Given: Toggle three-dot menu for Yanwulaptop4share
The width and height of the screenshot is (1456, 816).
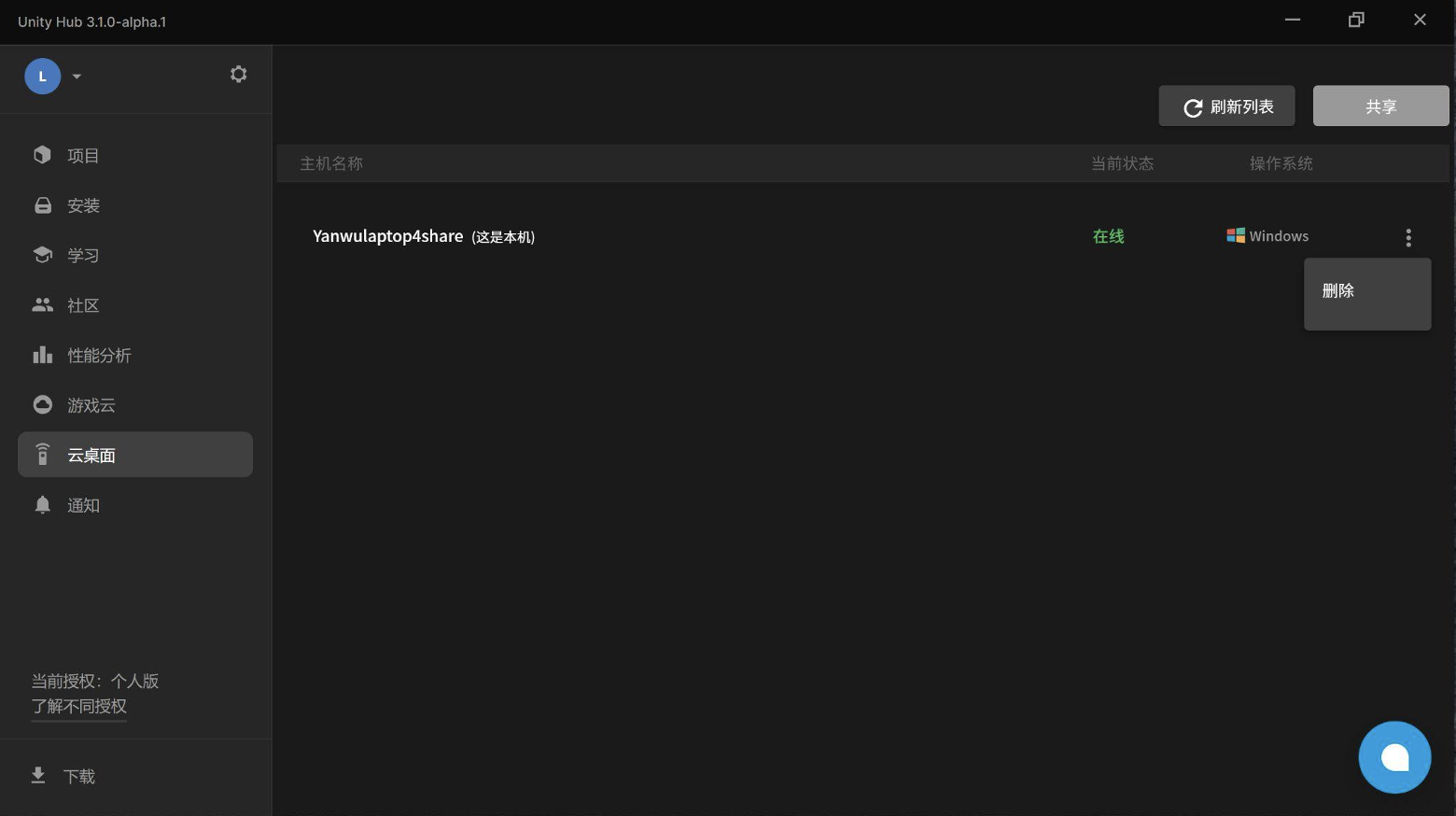Looking at the screenshot, I should [1407, 237].
